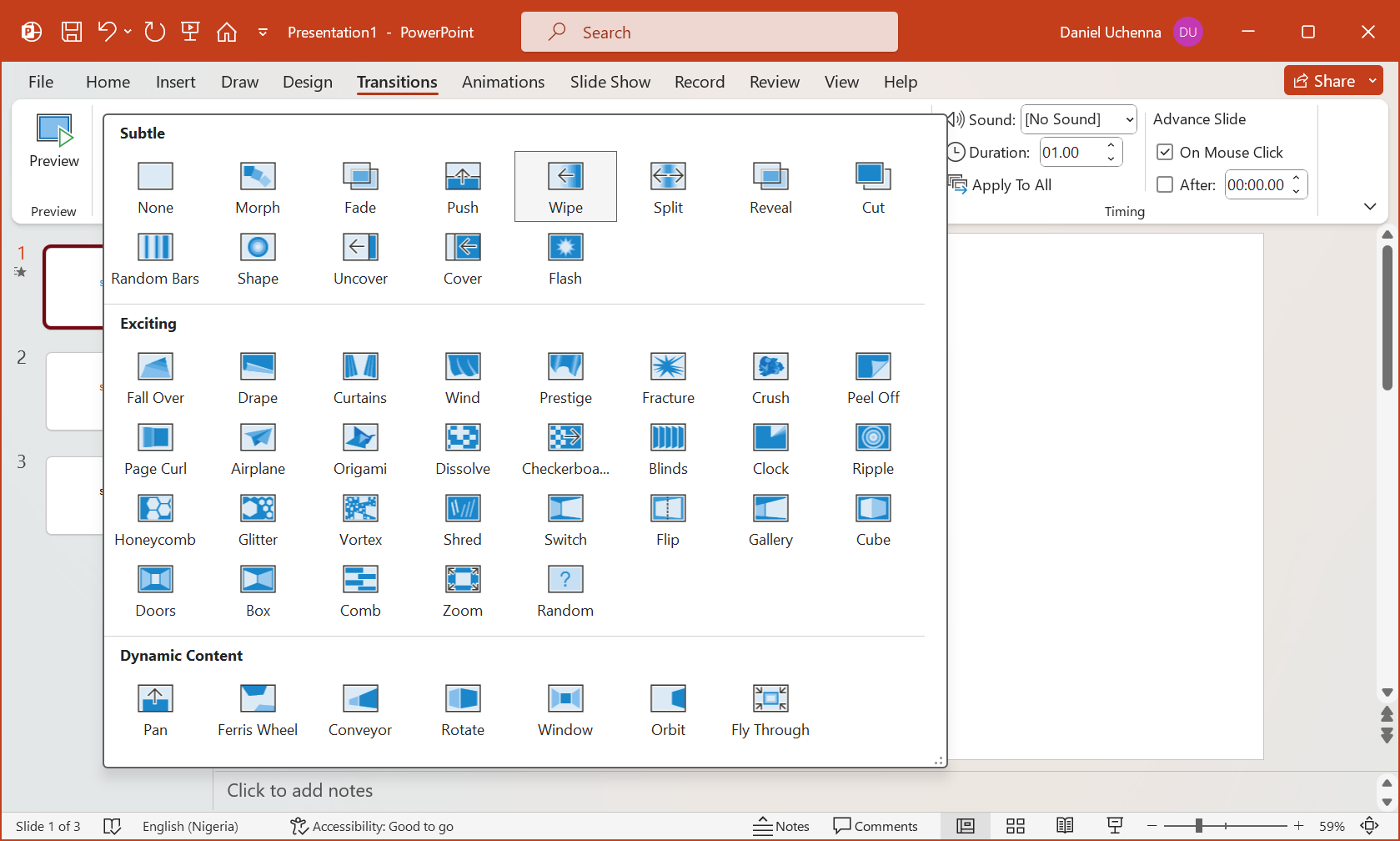Expand the Share button dropdown arrow

pyautogui.click(x=1372, y=81)
